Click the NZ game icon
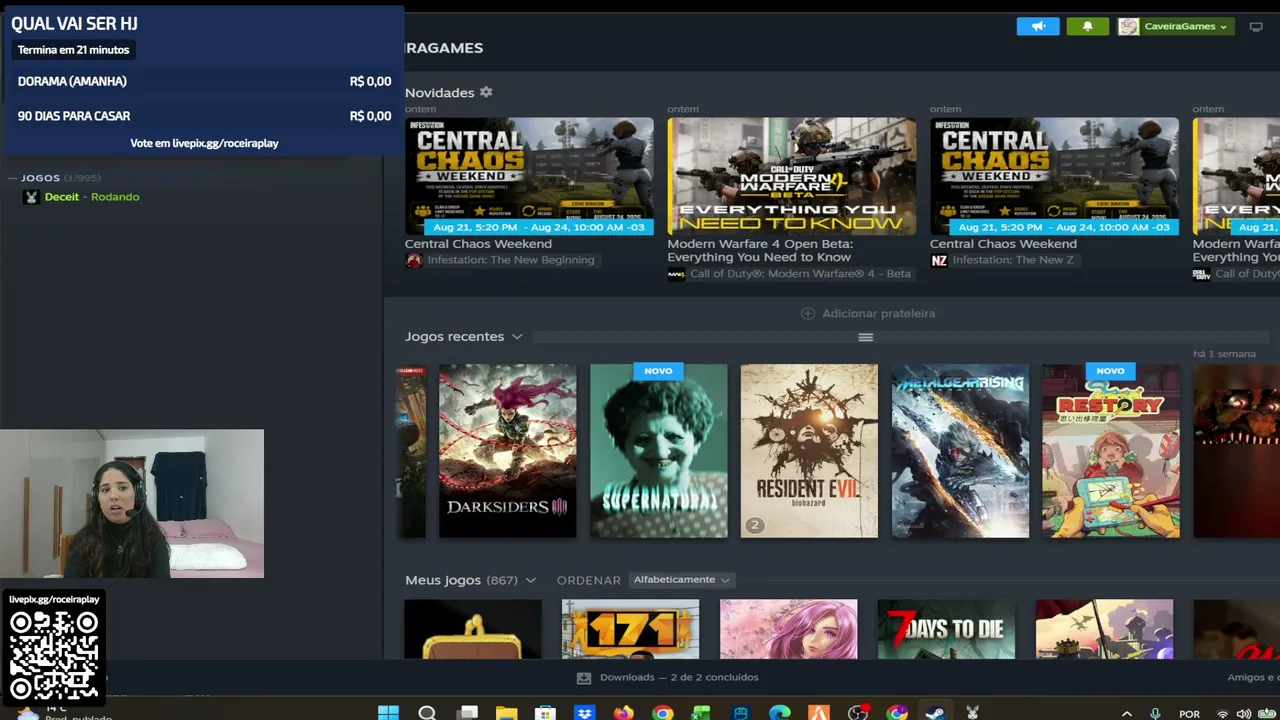 pyautogui.click(x=939, y=260)
